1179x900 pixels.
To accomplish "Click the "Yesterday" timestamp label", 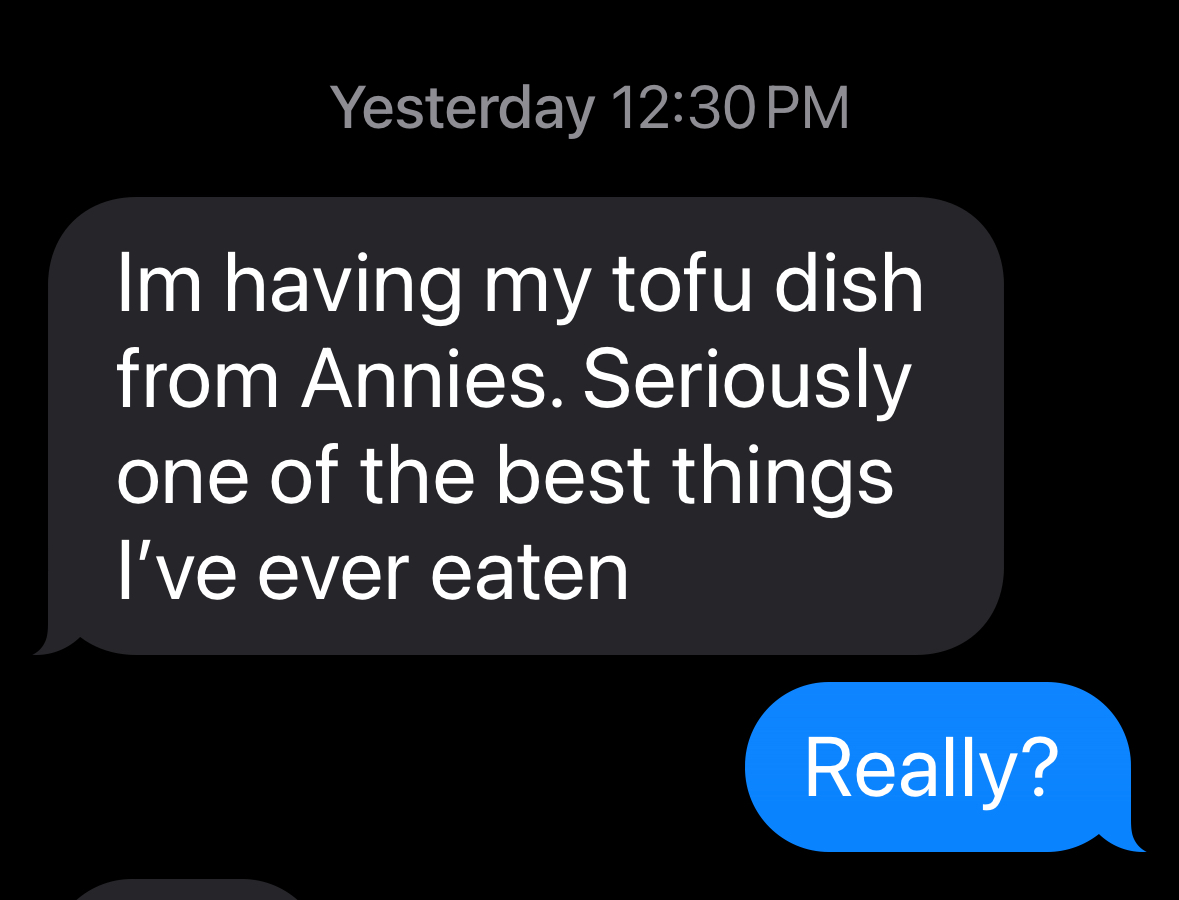I will (x=461, y=107).
